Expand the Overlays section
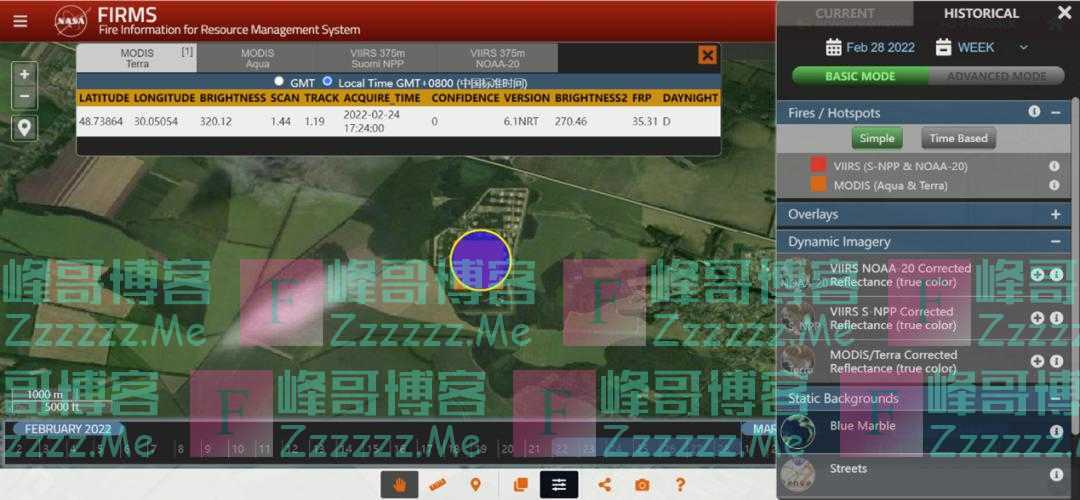Image resolution: width=1080 pixels, height=500 pixels. [1055, 215]
